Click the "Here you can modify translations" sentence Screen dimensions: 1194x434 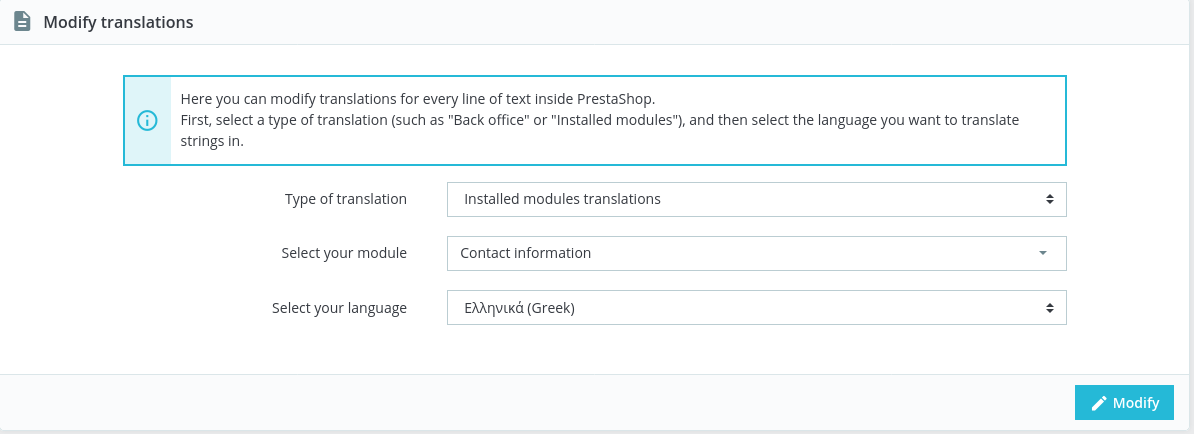click(x=418, y=99)
